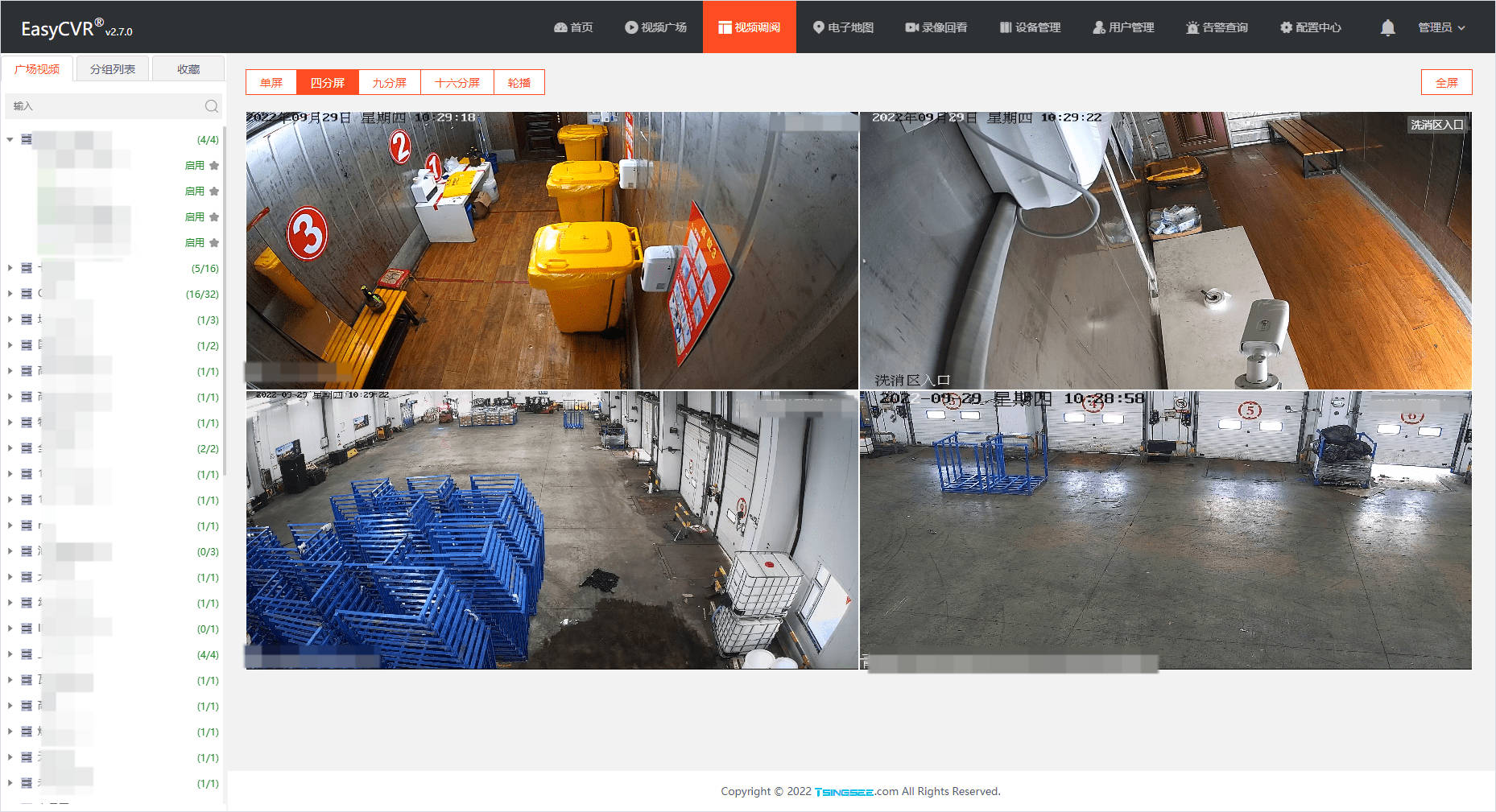
Task: Click the search magnifier icon in sidebar
Action: pos(211,106)
